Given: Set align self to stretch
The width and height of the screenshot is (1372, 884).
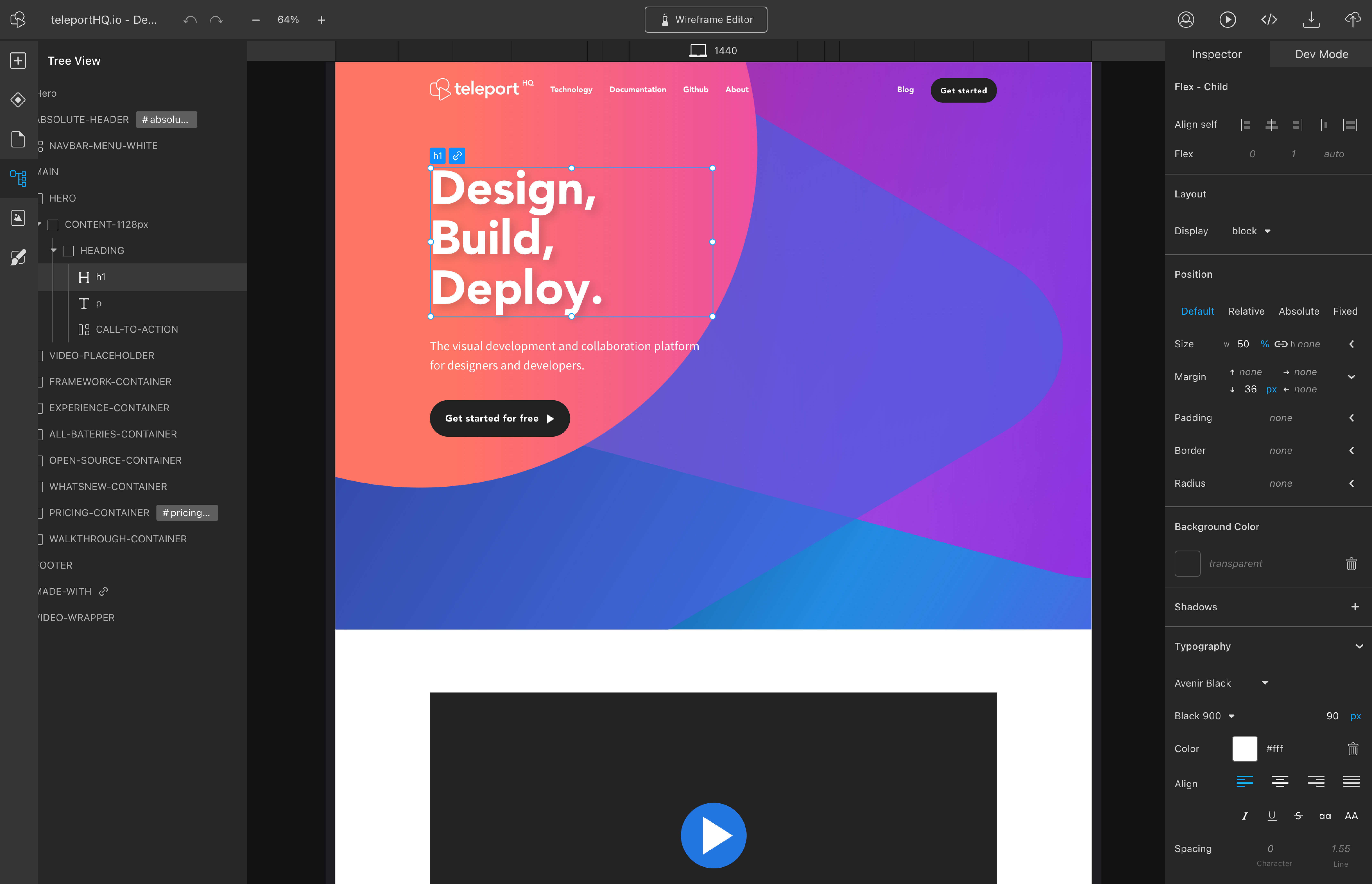Looking at the screenshot, I should pyautogui.click(x=1350, y=125).
